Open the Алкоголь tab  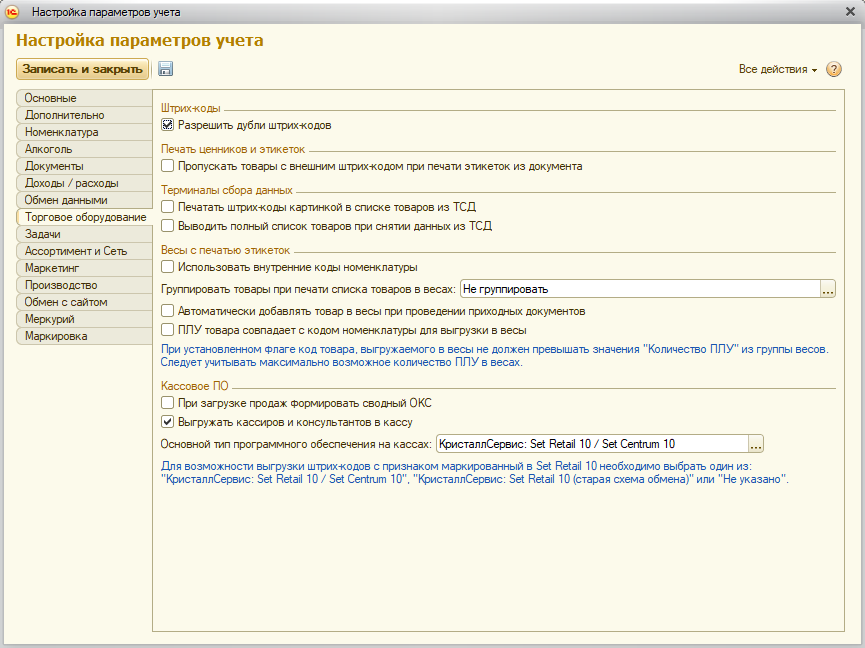[x=84, y=149]
